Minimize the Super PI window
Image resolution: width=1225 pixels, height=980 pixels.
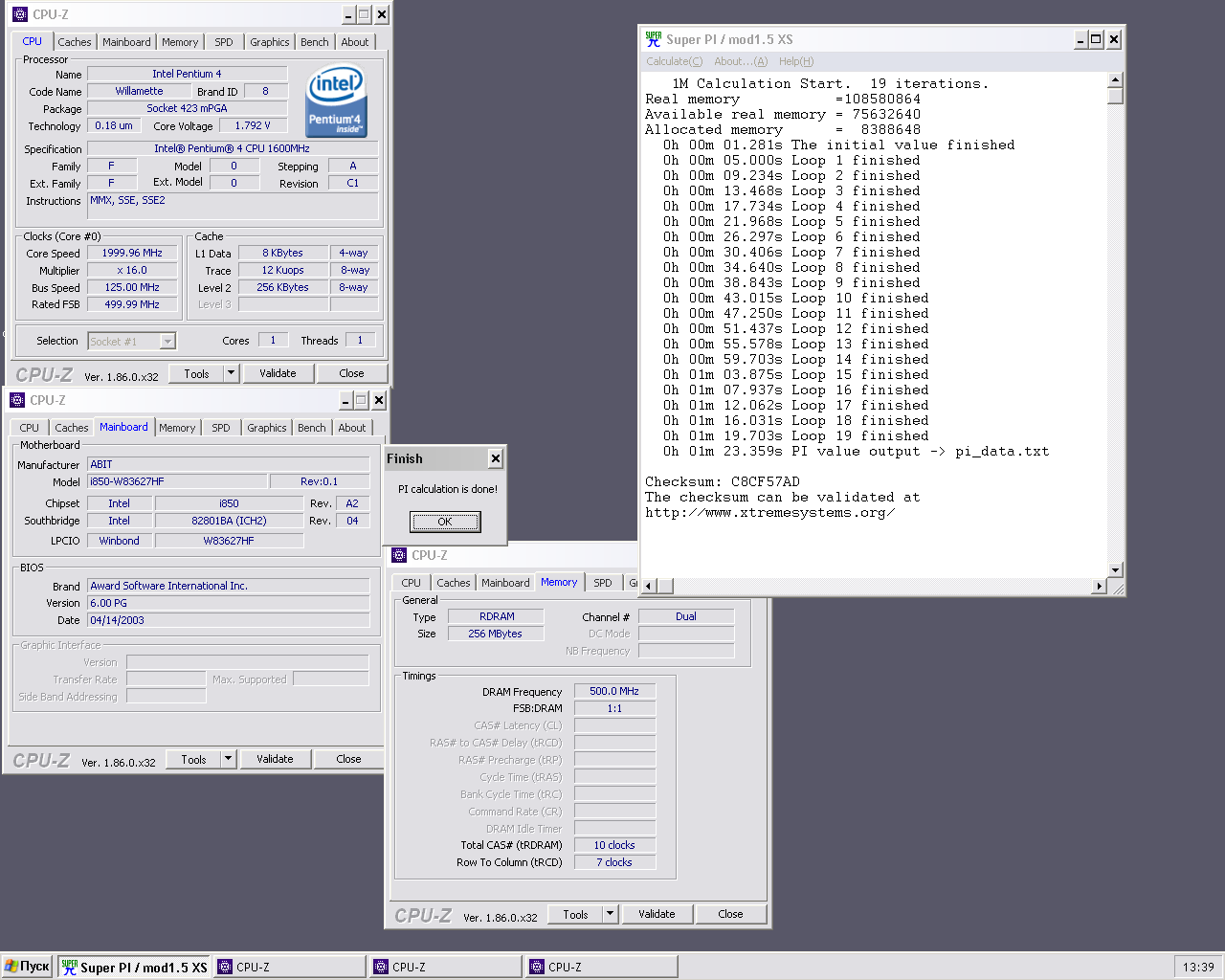tap(1080, 39)
